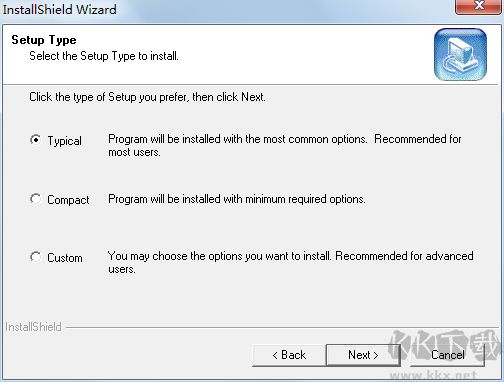
Task: Click the InstallShield Wizard title bar text
Action: (60, 9)
